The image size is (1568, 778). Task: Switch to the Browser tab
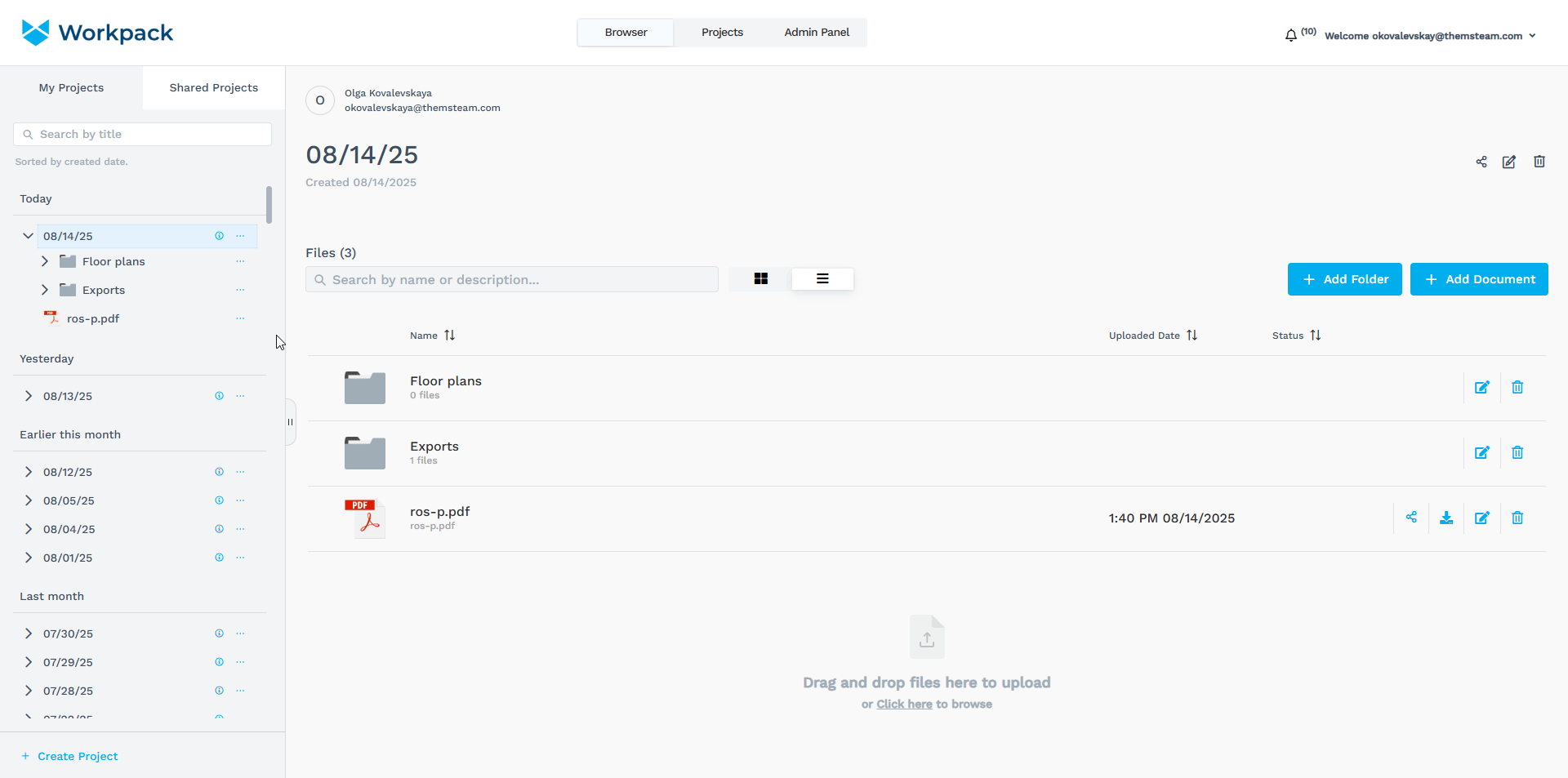626,33
